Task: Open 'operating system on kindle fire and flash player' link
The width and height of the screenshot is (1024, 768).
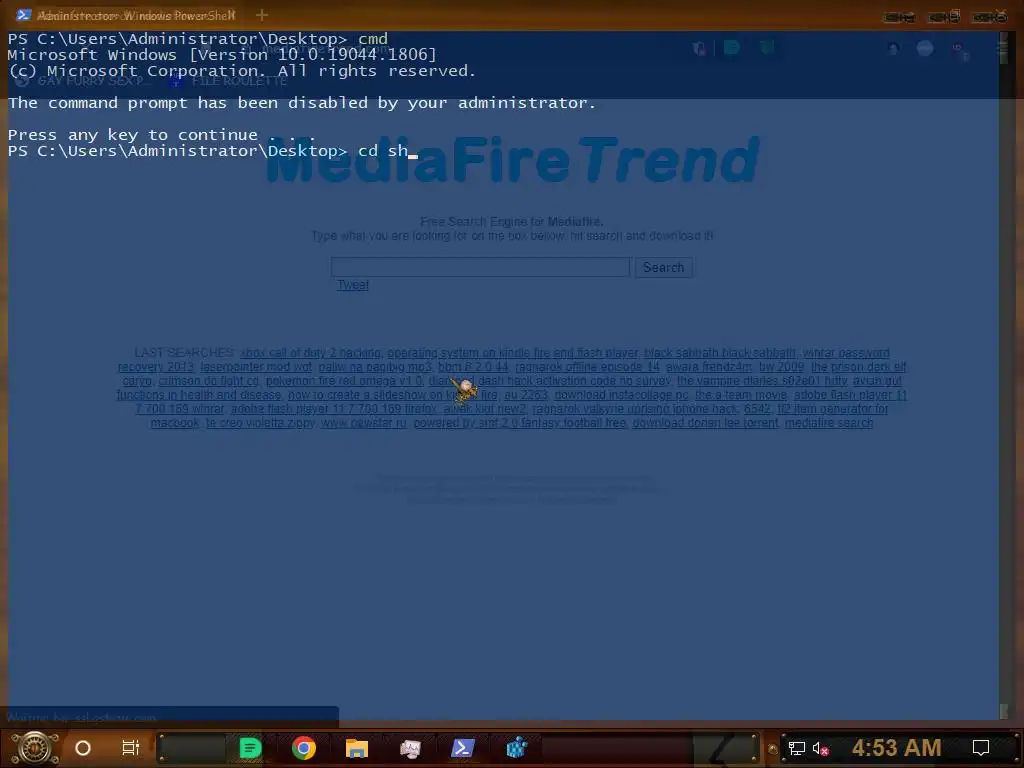Action: (513, 353)
